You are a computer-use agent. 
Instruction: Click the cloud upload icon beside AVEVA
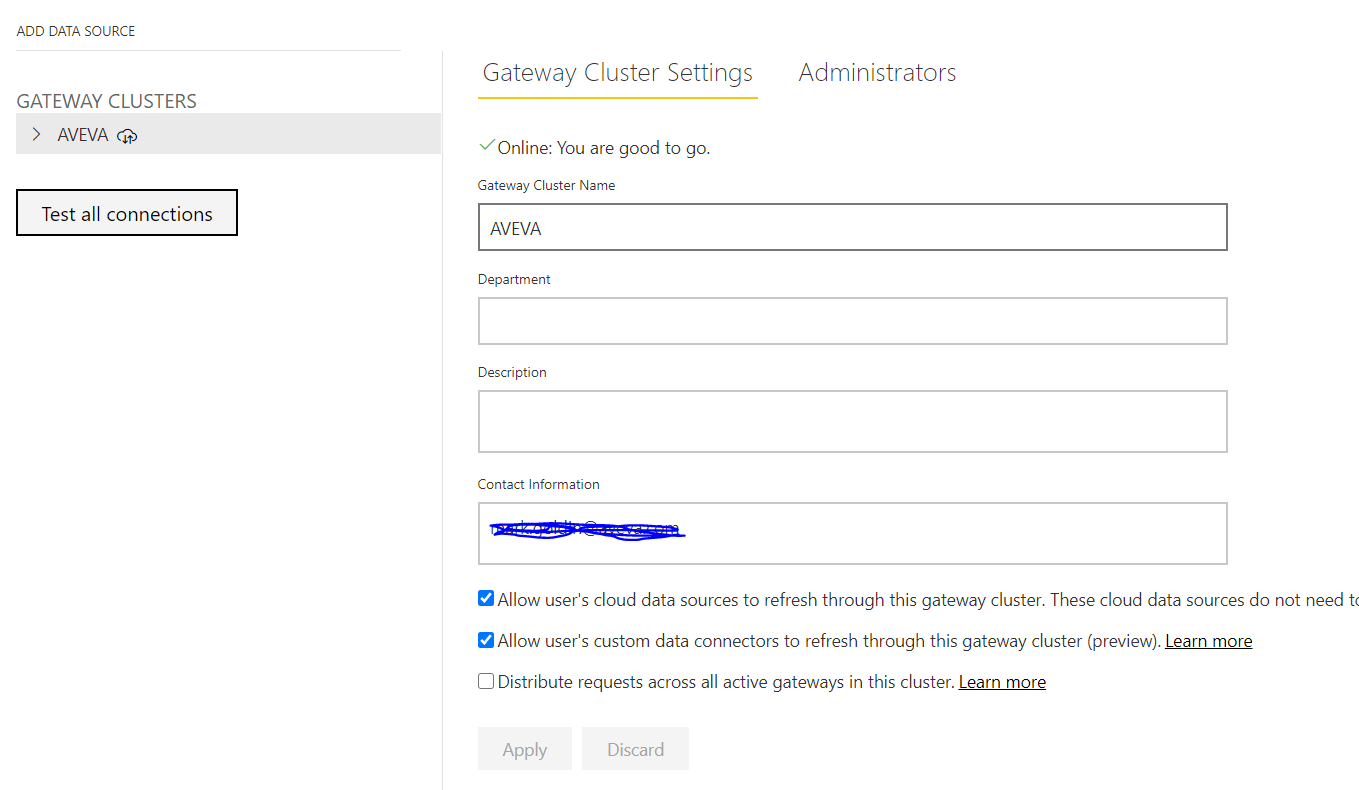click(x=127, y=136)
